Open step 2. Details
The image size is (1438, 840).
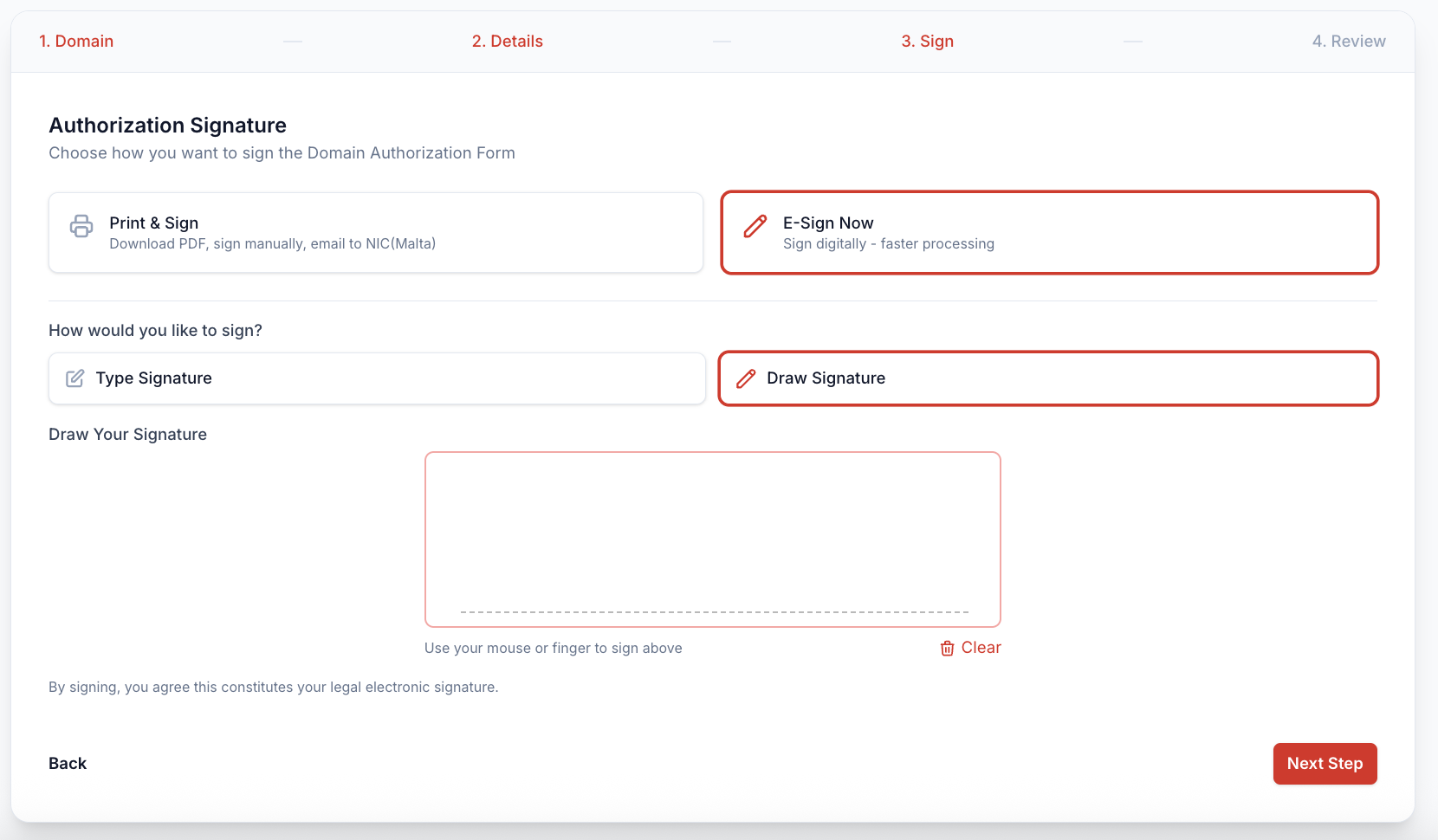507,42
